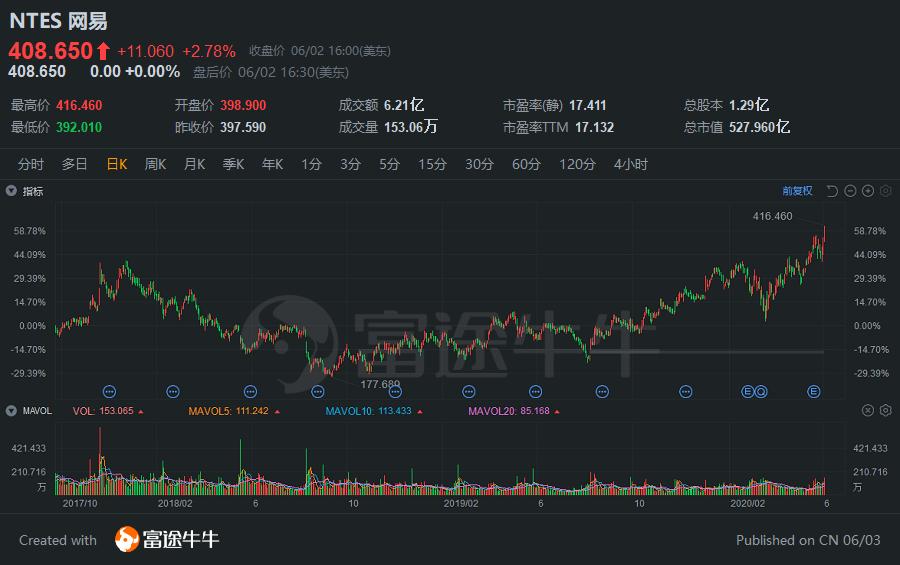Image resolution: width=900 pixels, height=565 pixels.
Task: Collapse the MAVOL panel via triangle
Action: (11, 411)
